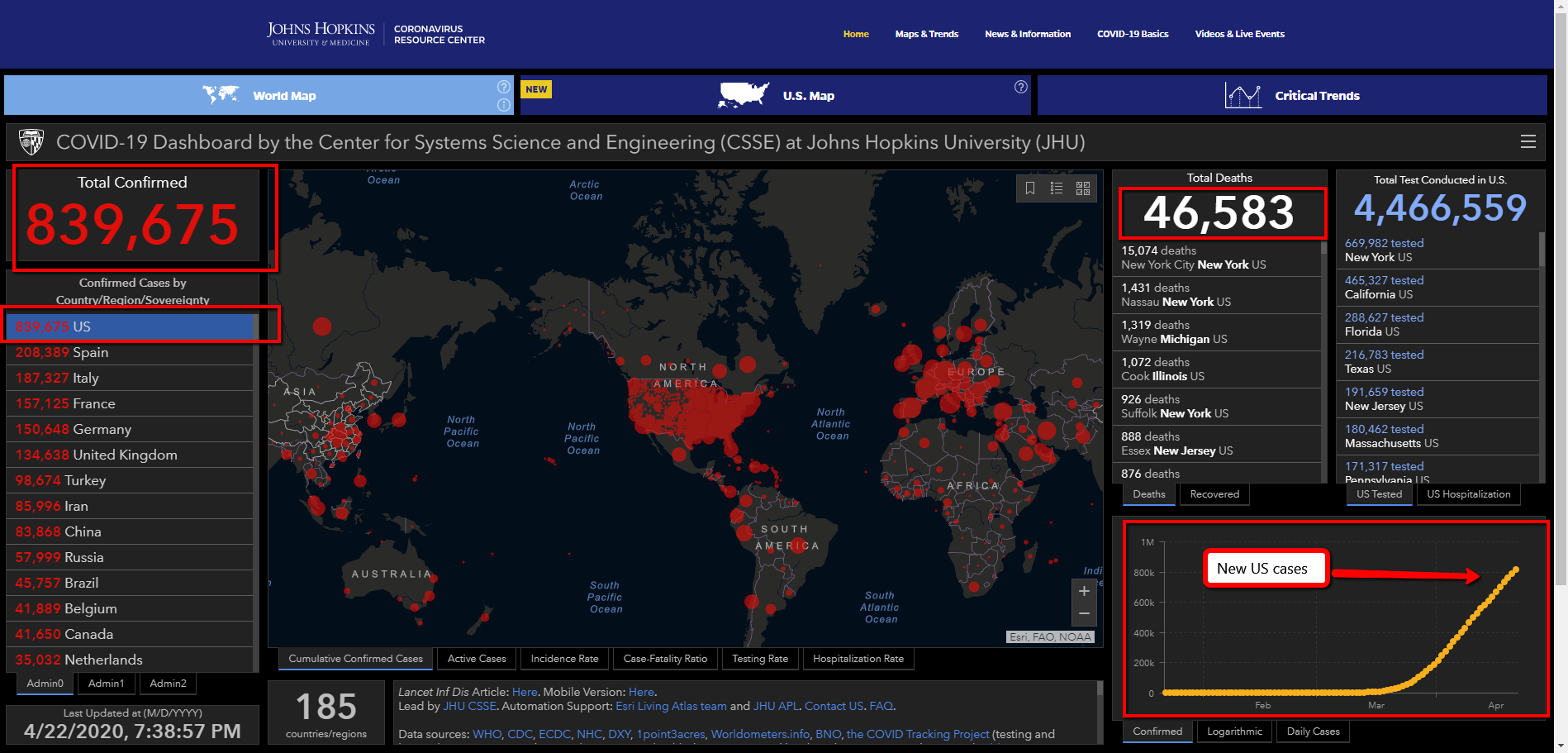This screenshot has width=1568, height=753.
Task: Open the hamburger menu in dashboard header
Action: tap(1528, 142)
